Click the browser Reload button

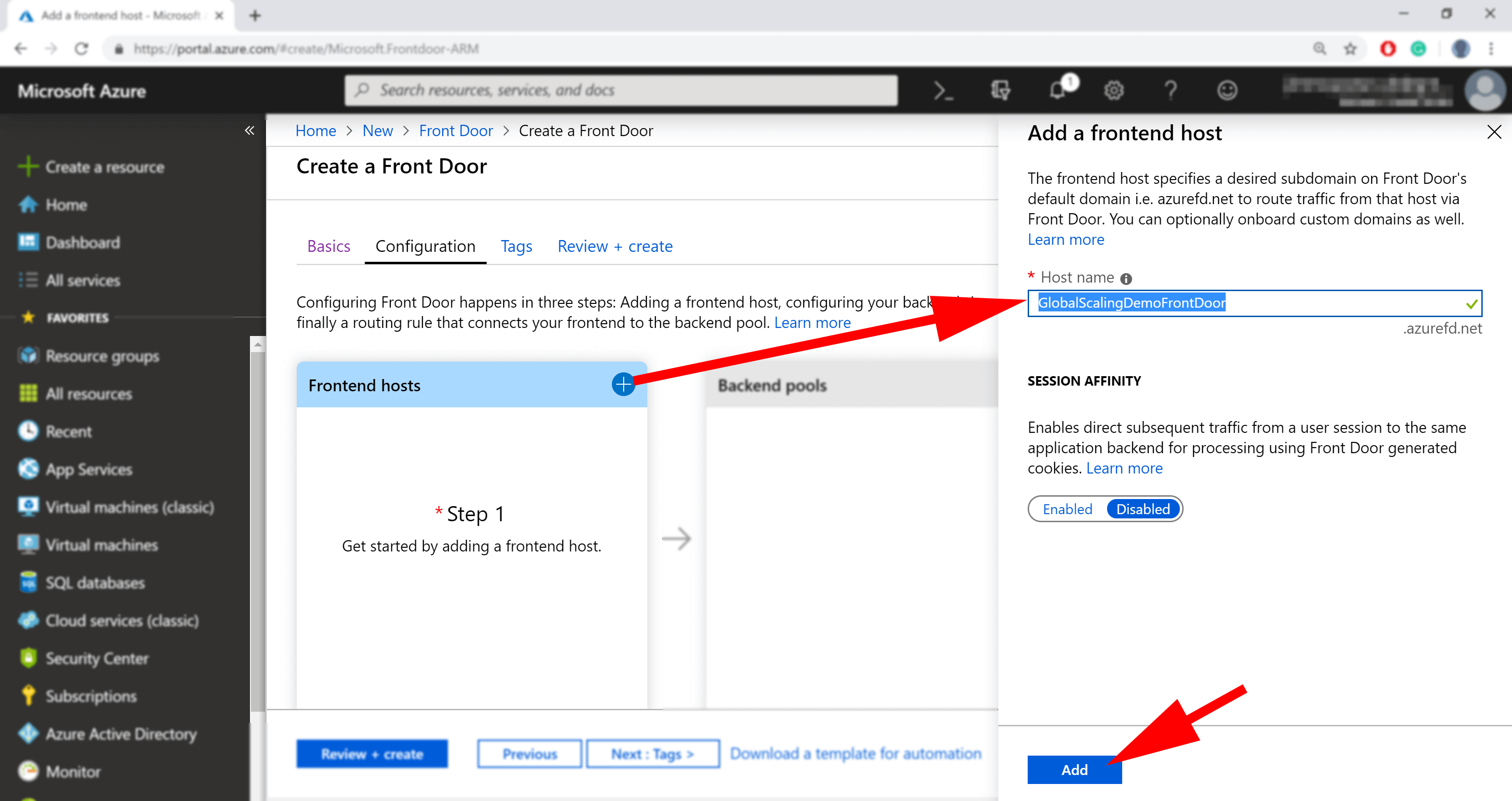point(82,49)
